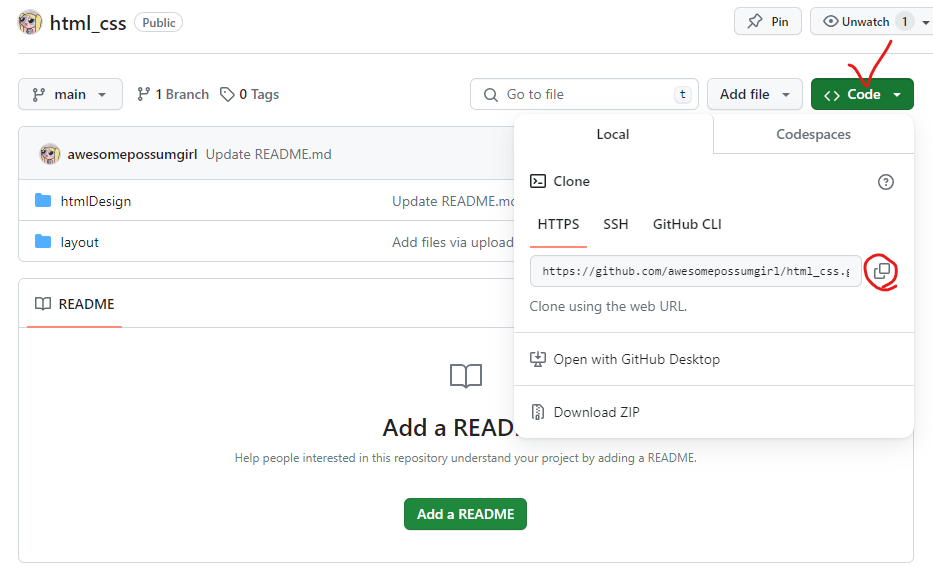Select the HTTPS clone URL text field
This screenshot has height=566, width=933.
point(696,271)
